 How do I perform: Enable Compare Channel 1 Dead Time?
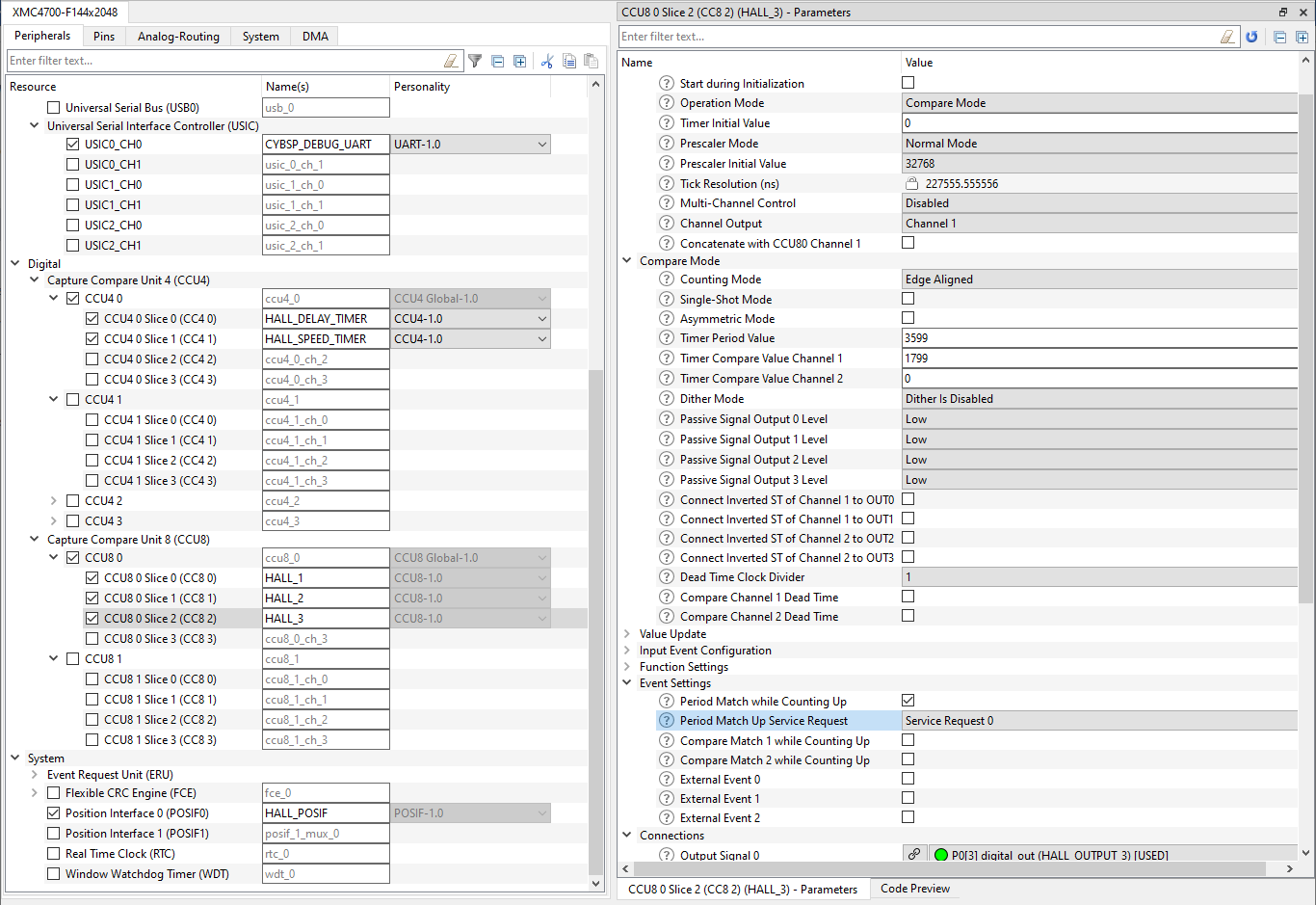pyautogui.click(x=908, y=597)
